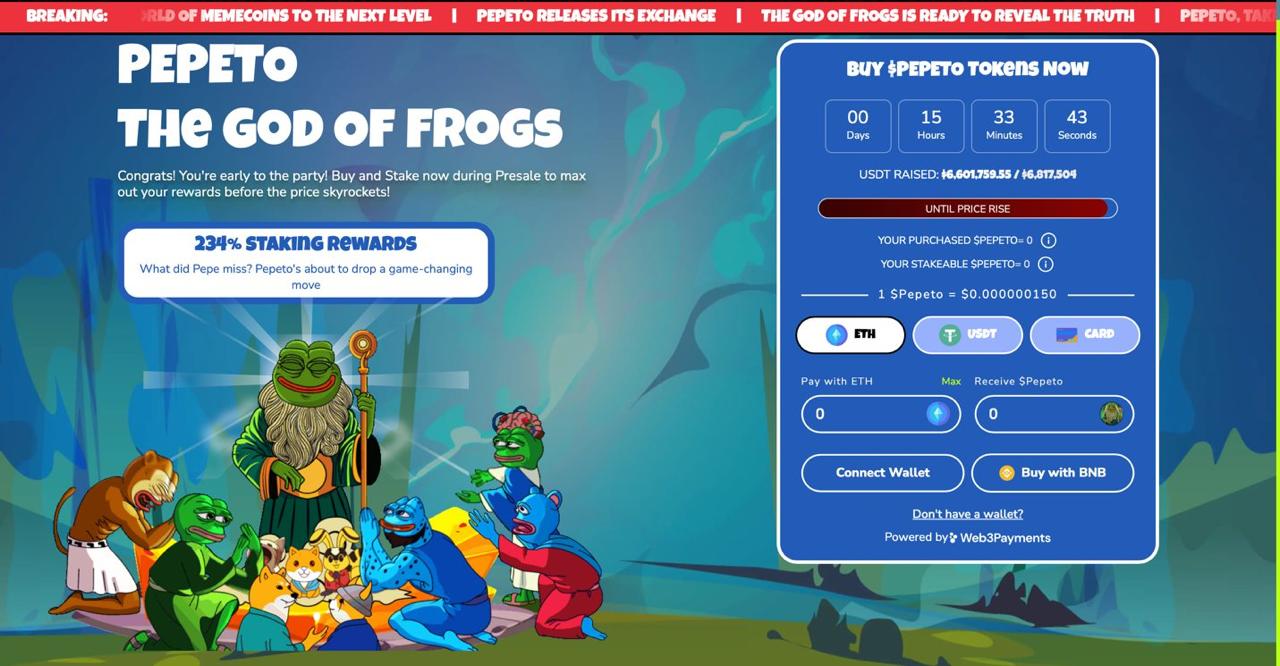Click the Receive $Pepeto amount field
Screen dimensions: 1280x666
[1055, 414]
